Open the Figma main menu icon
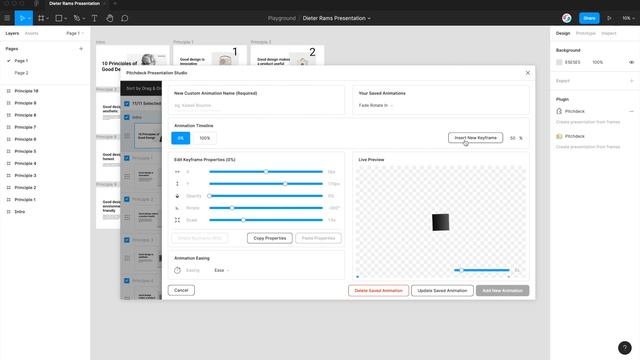This screenshot has width=640, height=360. coord(7,18)
